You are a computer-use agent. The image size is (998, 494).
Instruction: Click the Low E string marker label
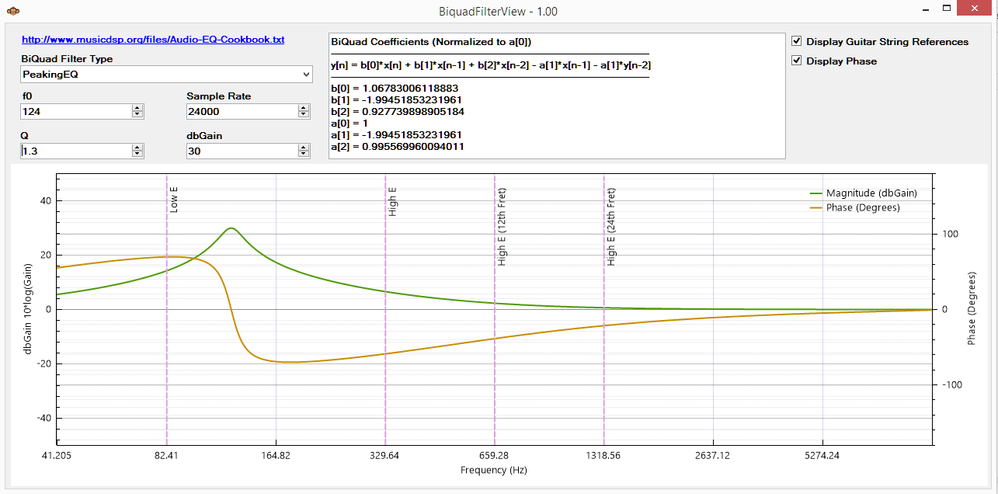click(174, 199)
